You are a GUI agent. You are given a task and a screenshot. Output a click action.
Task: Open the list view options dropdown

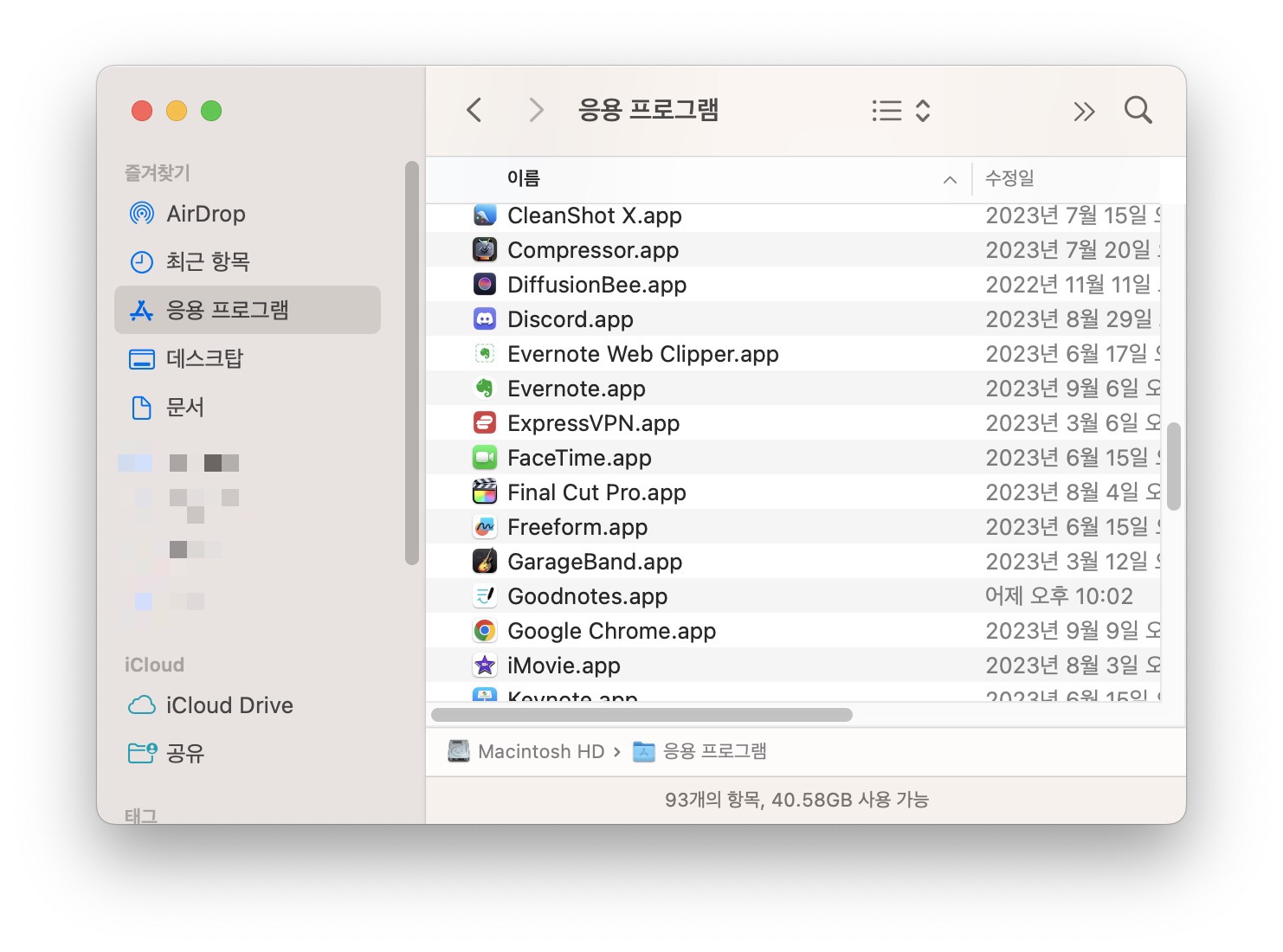[x=900, y=111]
